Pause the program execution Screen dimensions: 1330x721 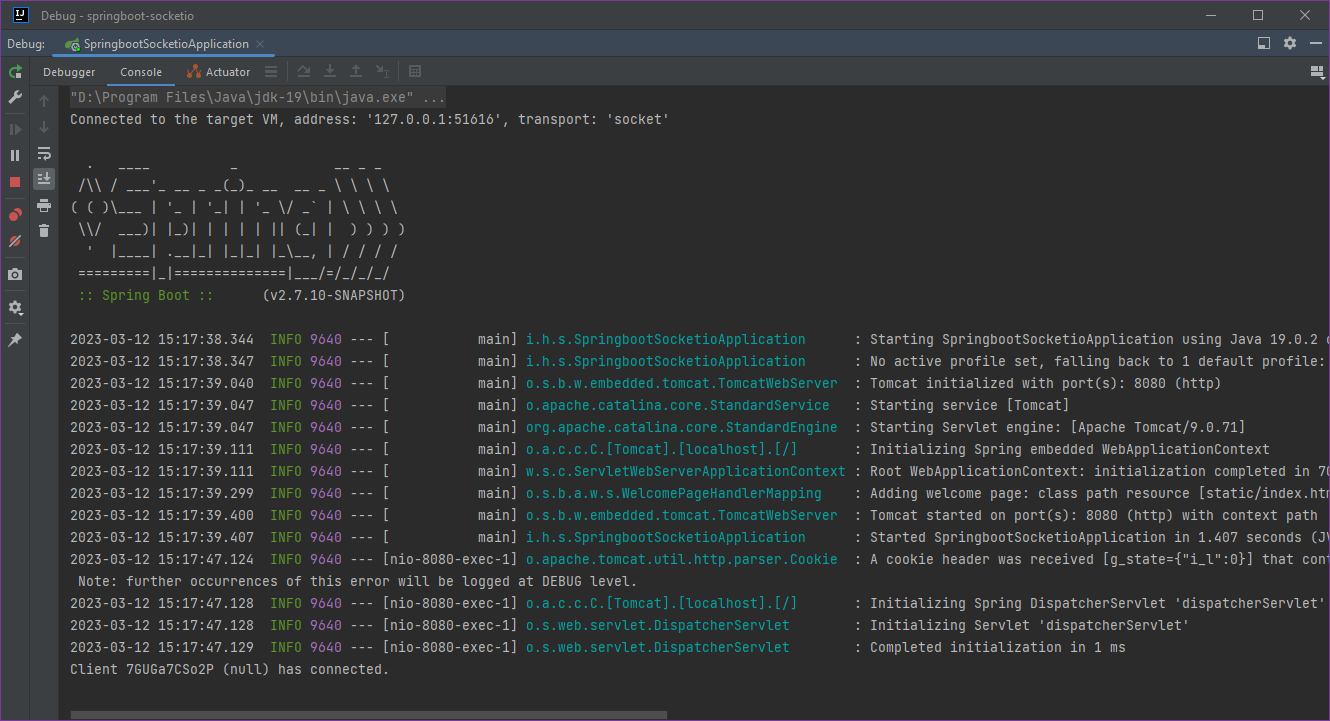(15, 154)
